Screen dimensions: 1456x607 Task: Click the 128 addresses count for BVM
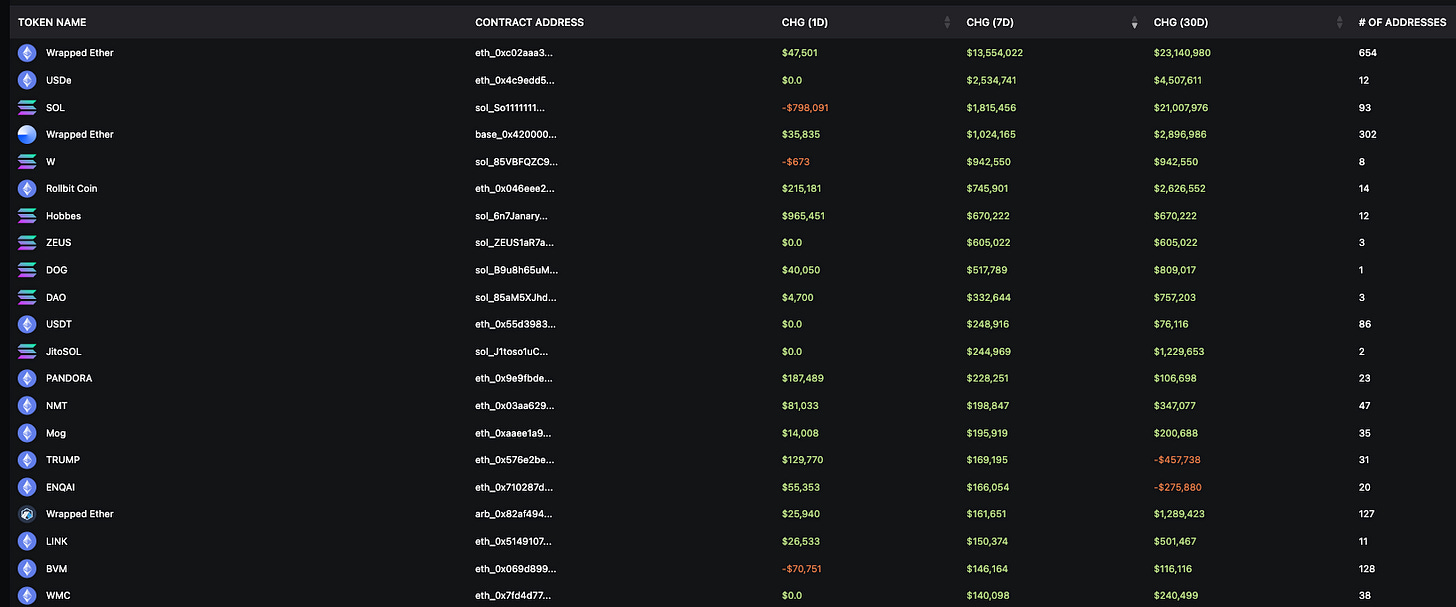click(1367, 568)
